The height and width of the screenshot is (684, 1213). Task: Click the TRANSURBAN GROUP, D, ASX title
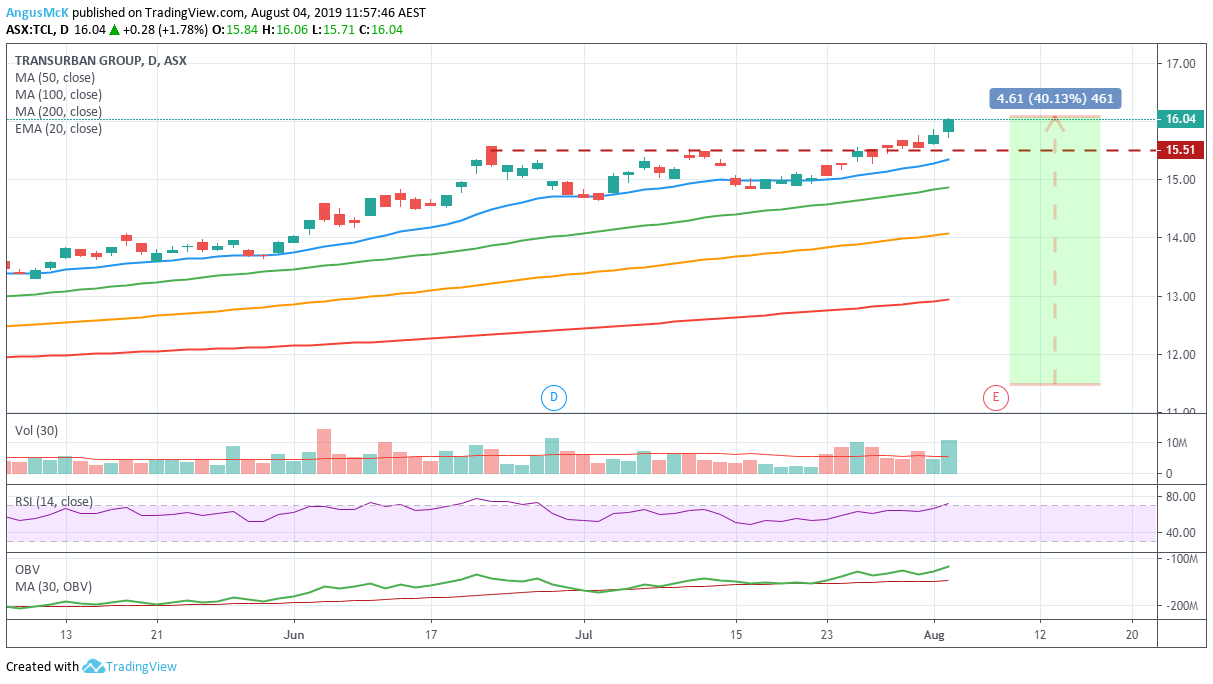pos(101,60)
